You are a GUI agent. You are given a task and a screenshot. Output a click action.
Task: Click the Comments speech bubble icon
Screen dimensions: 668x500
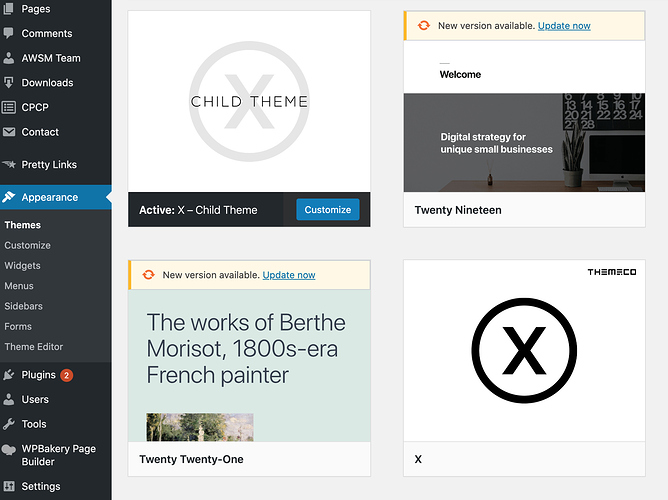click(8, 33)
